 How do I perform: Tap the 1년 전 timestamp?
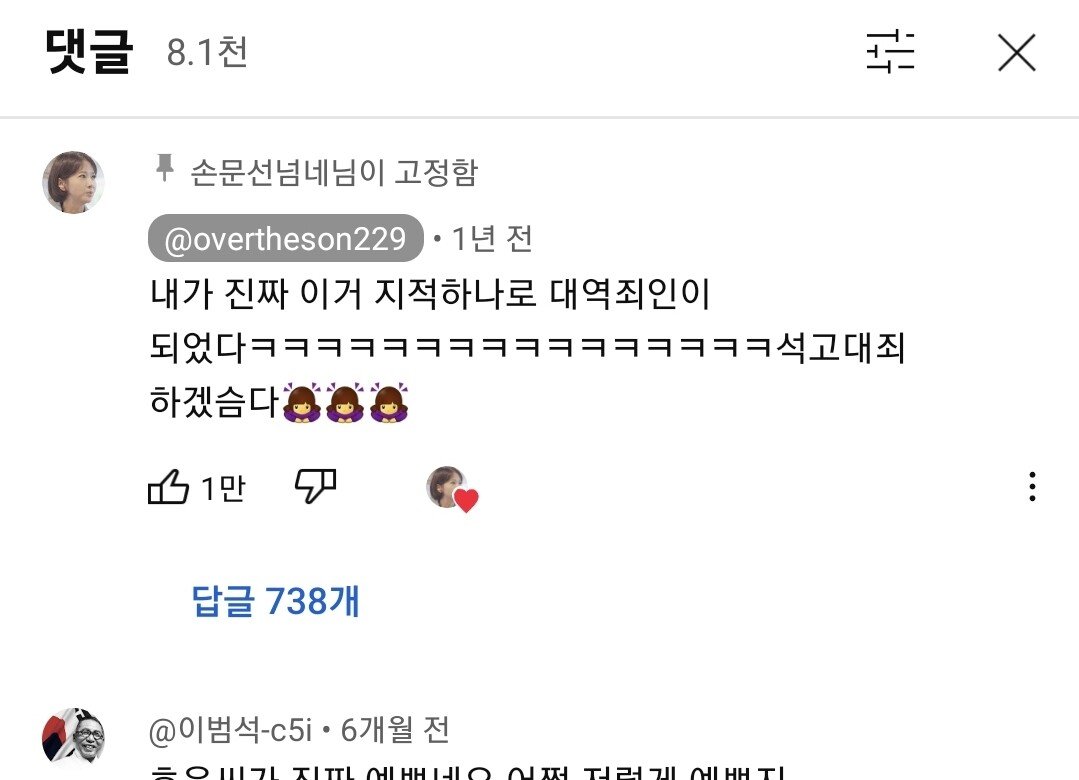[x=491, y=239]
